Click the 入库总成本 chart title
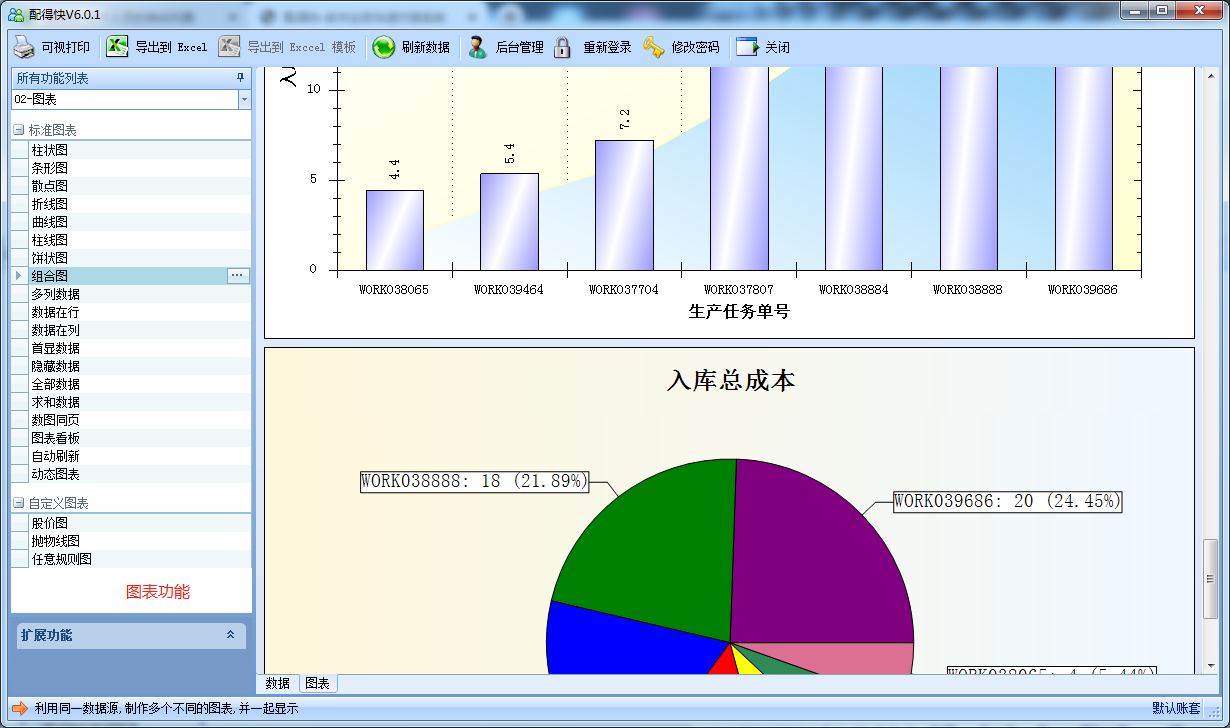The image size is (1230, 728). (731, 380)
